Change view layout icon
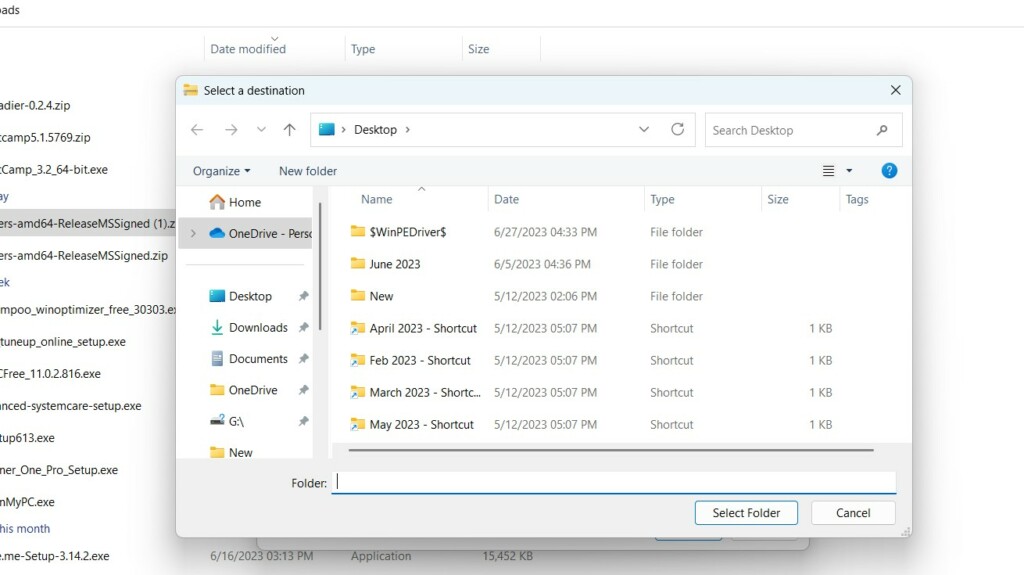Screen dimensions: 1024x575 (x=829, y=171)
